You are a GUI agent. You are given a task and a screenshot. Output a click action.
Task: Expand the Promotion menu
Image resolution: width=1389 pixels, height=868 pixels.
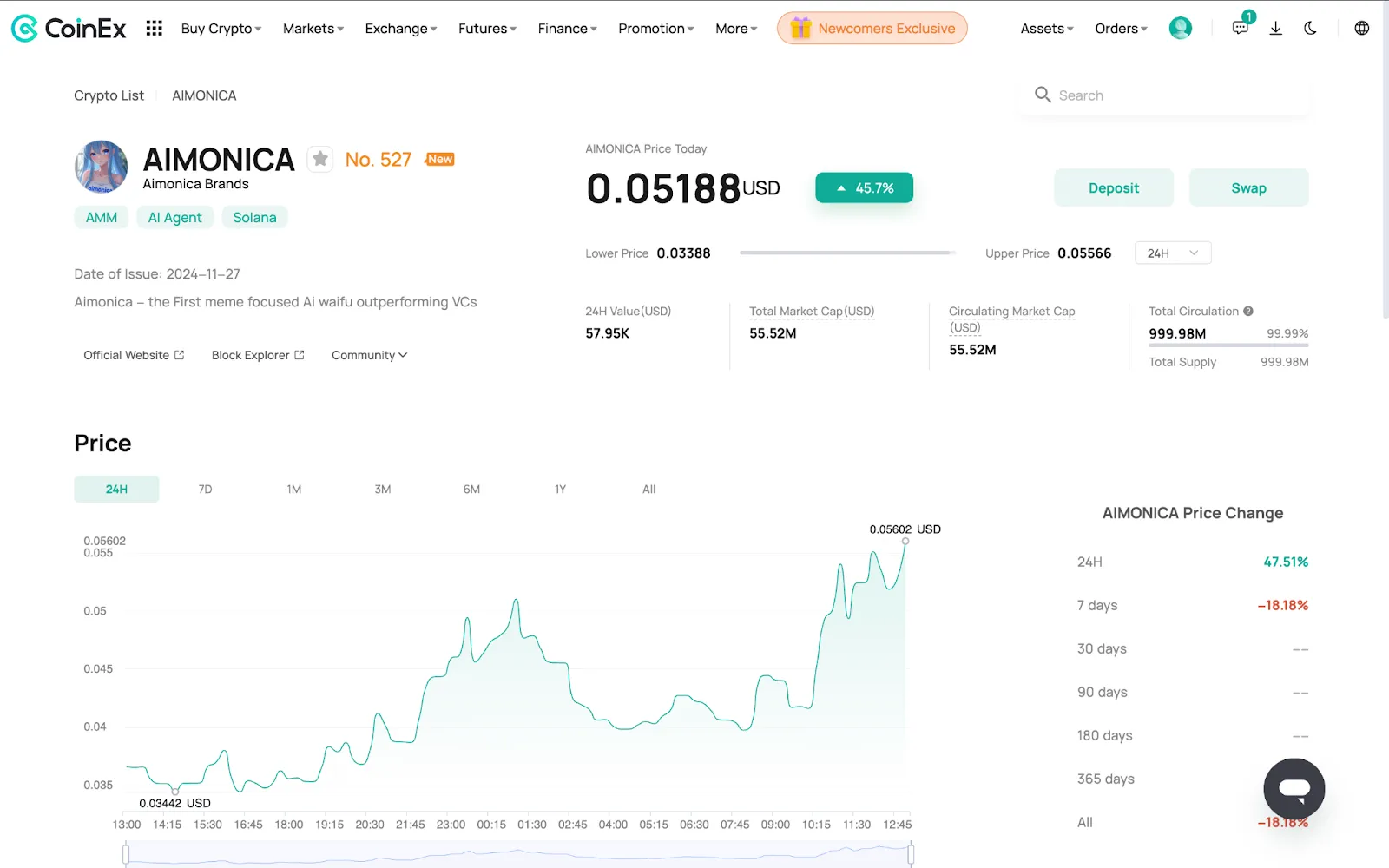coord(656,29)
